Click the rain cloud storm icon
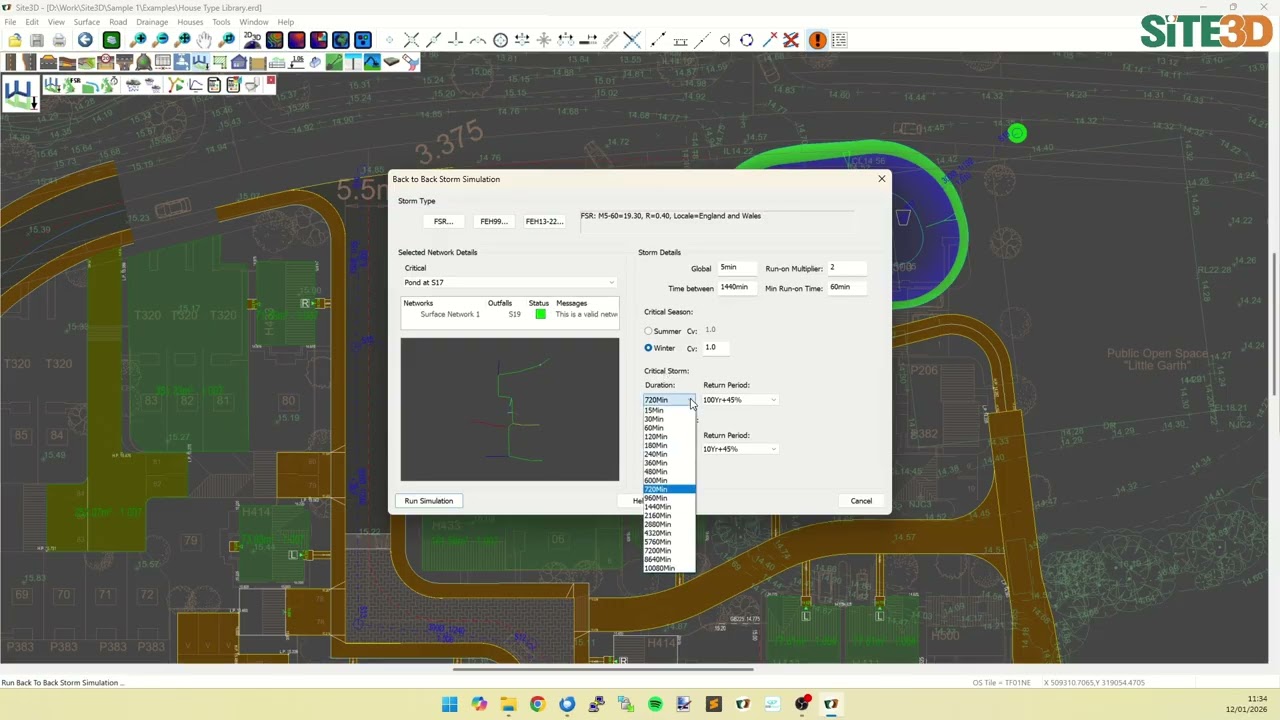The height and width of the screenshot is (720, 1280). tap(133, 84)
